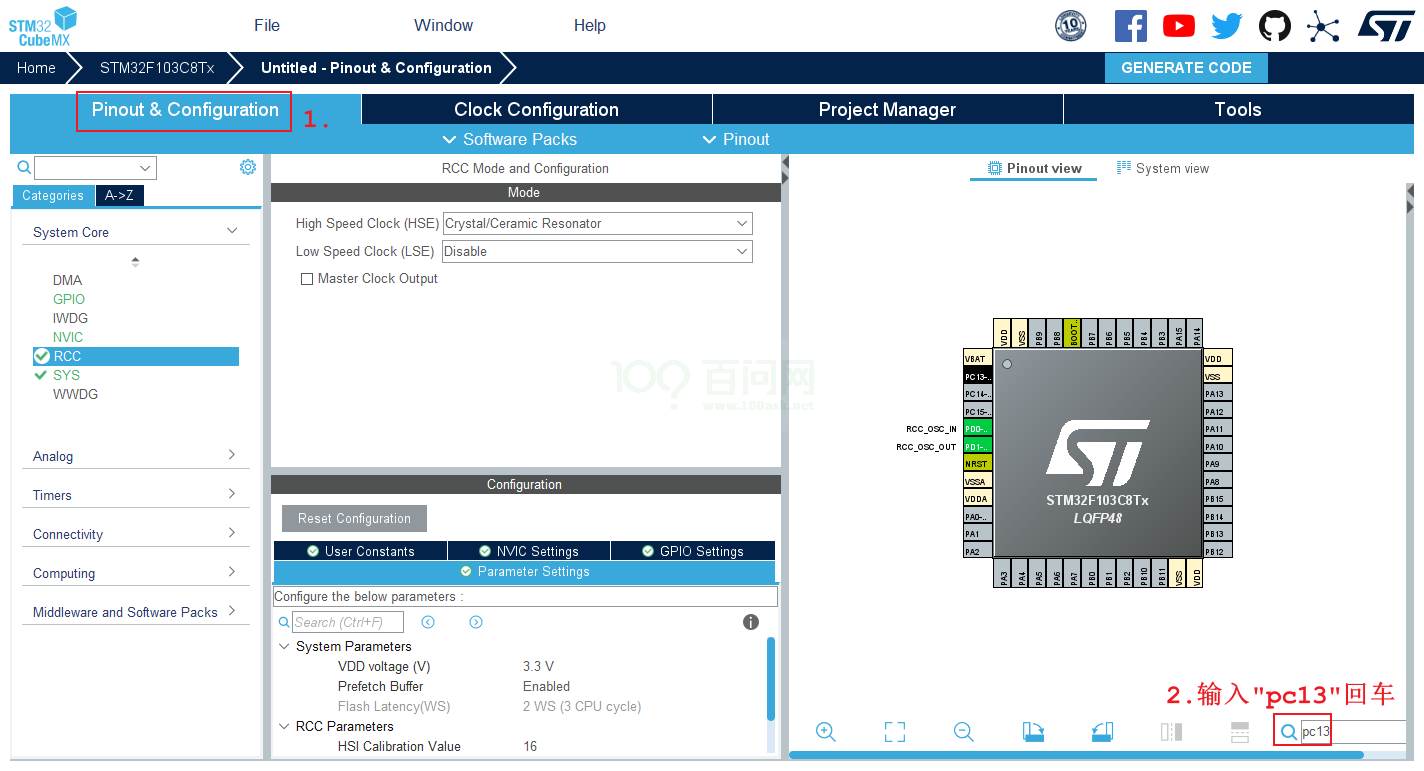This screenshot has height=771, width=1424.
Task: Go to previous parameter search result
Action: [428, 622]
